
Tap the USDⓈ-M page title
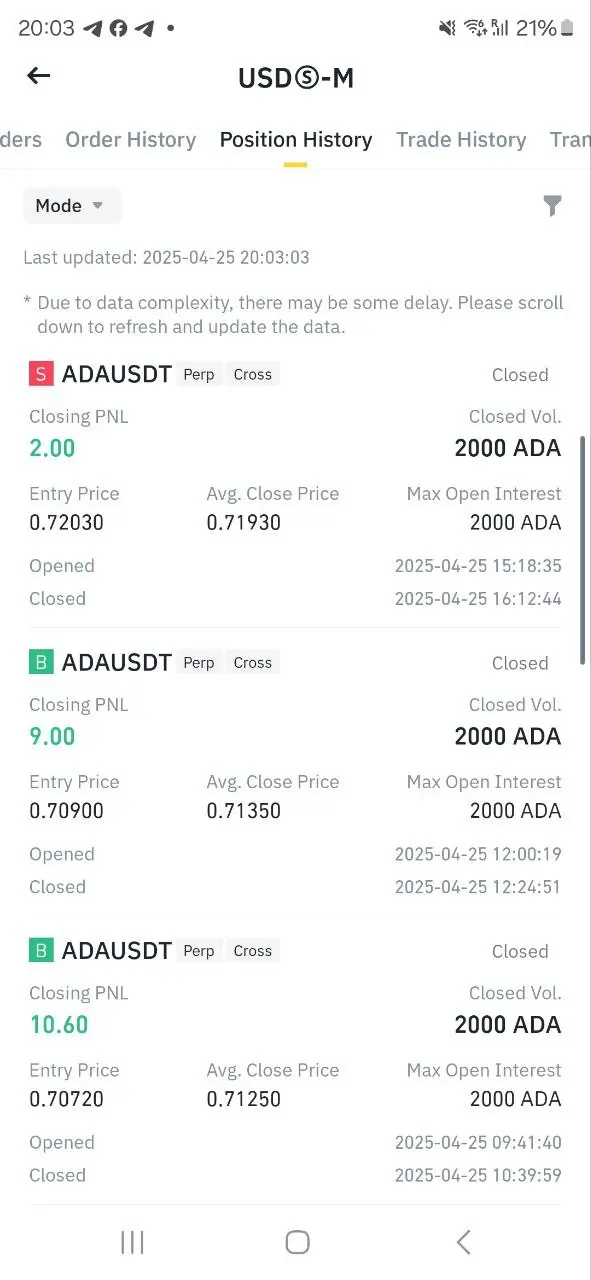pos(296,77)
